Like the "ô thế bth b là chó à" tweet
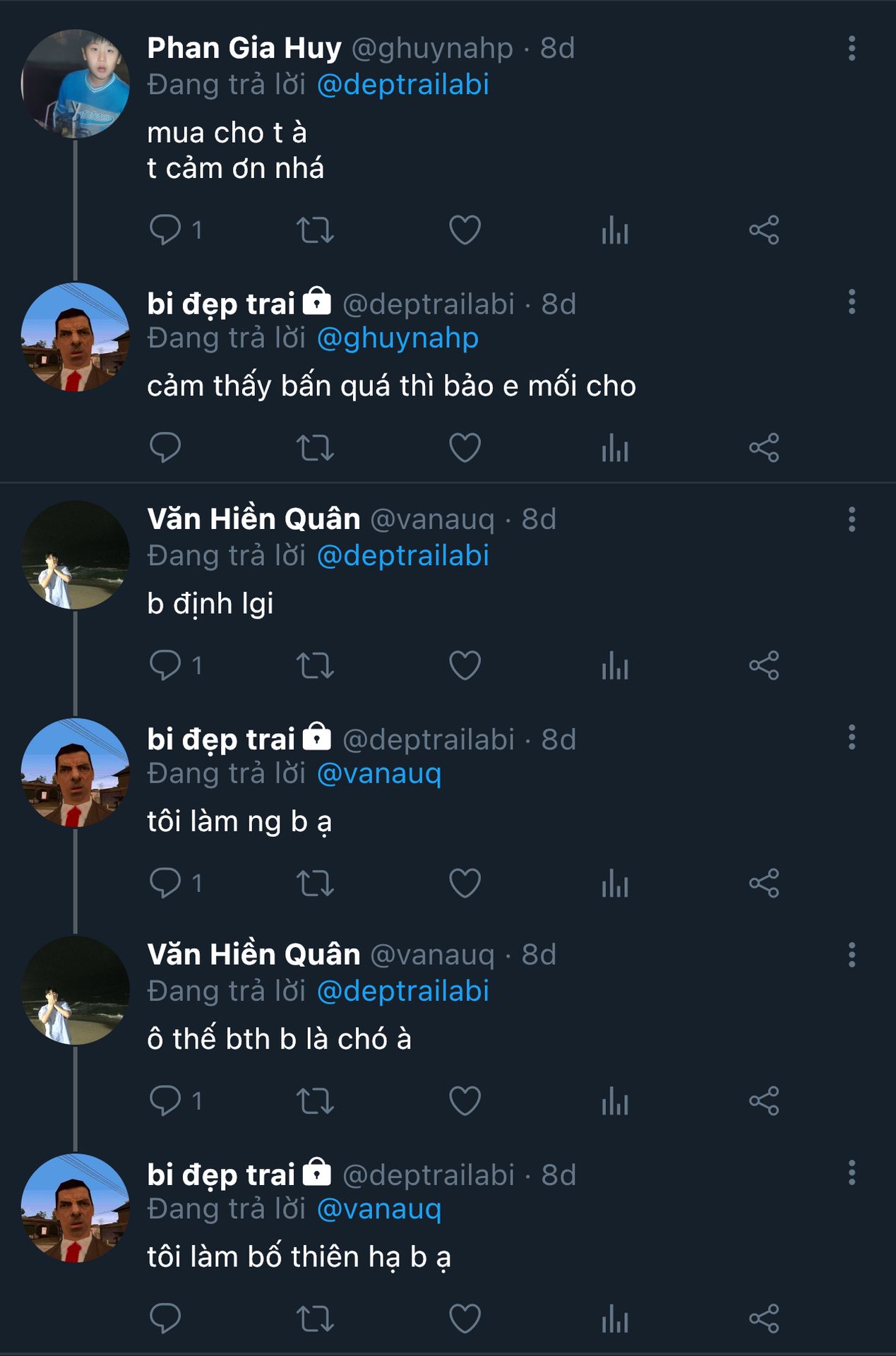This screenshot has width=896, height=1356. [x=465, y=1100]
